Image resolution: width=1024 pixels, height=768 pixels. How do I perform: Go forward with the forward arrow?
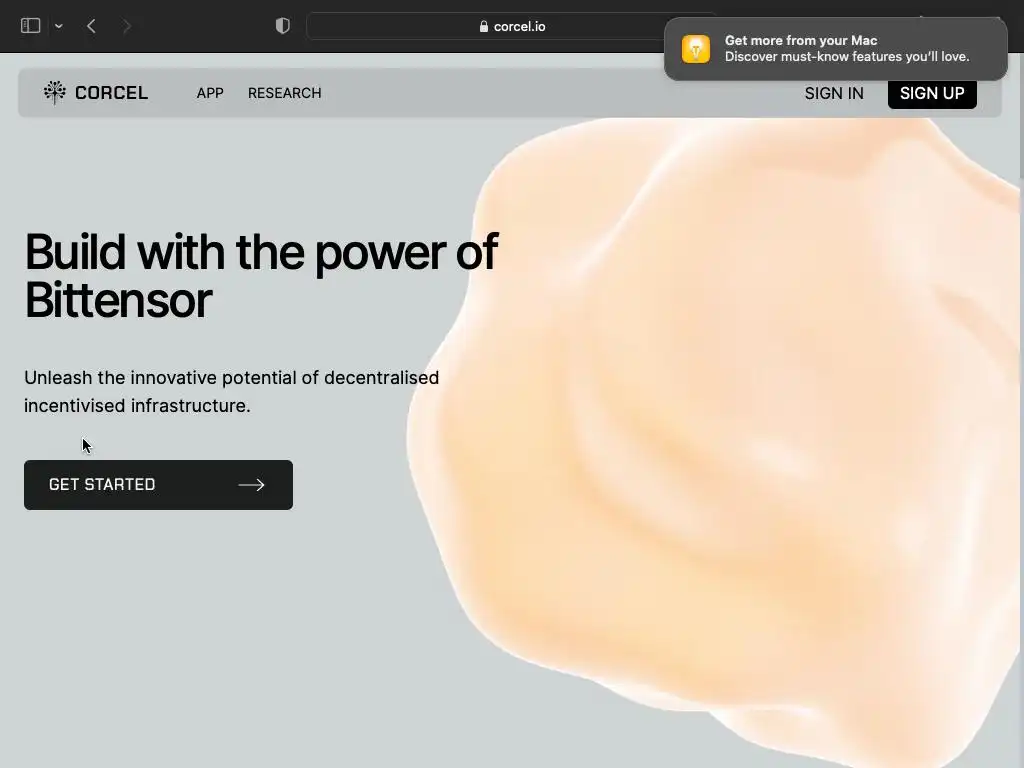coord(127,26)
